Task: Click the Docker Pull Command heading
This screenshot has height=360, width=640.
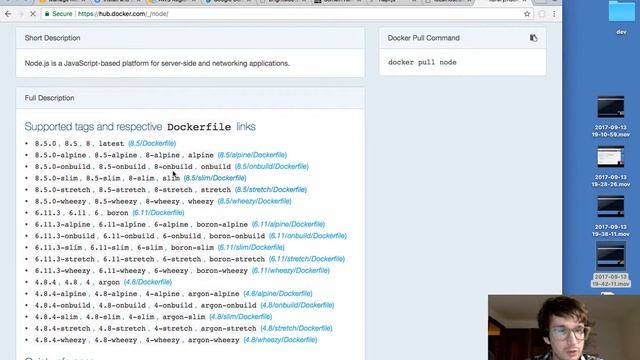Action: [x=424, y=38]
